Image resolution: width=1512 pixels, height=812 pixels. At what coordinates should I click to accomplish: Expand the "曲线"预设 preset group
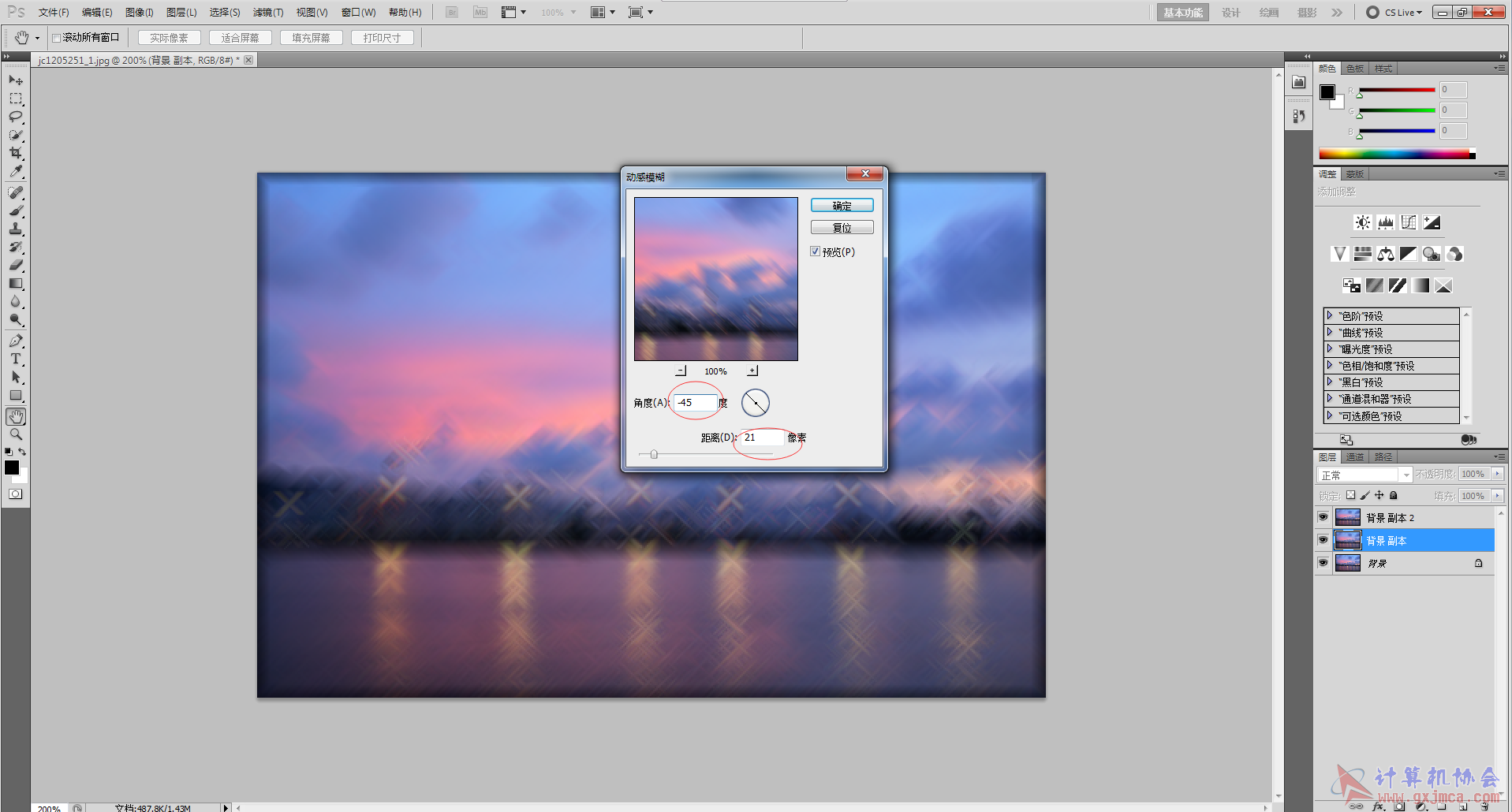click(x=1330, y=332)
